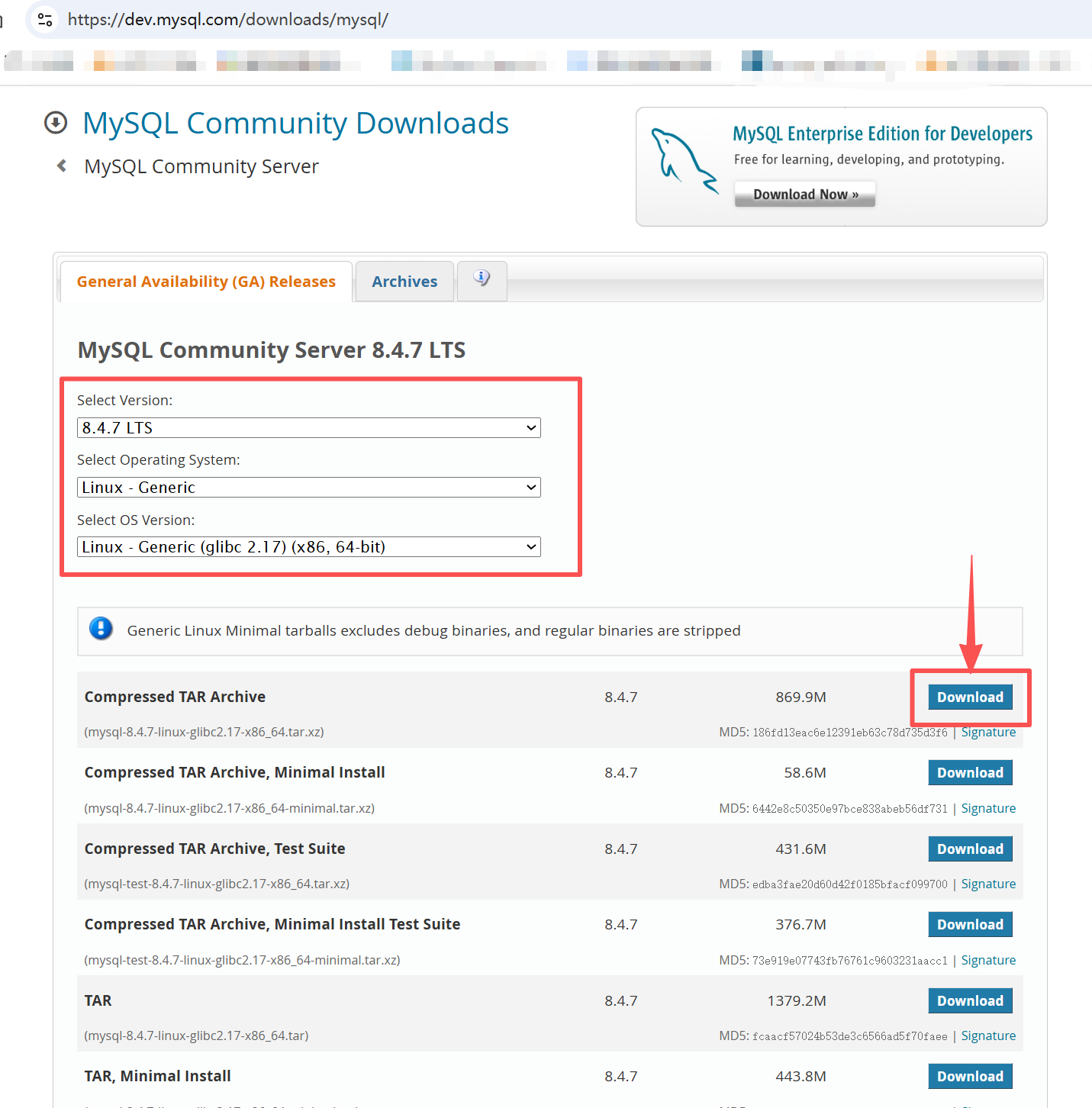Click the site info icon in address bar
This screenshot has width=1092, height=1108.
click(x=45, y=20)
